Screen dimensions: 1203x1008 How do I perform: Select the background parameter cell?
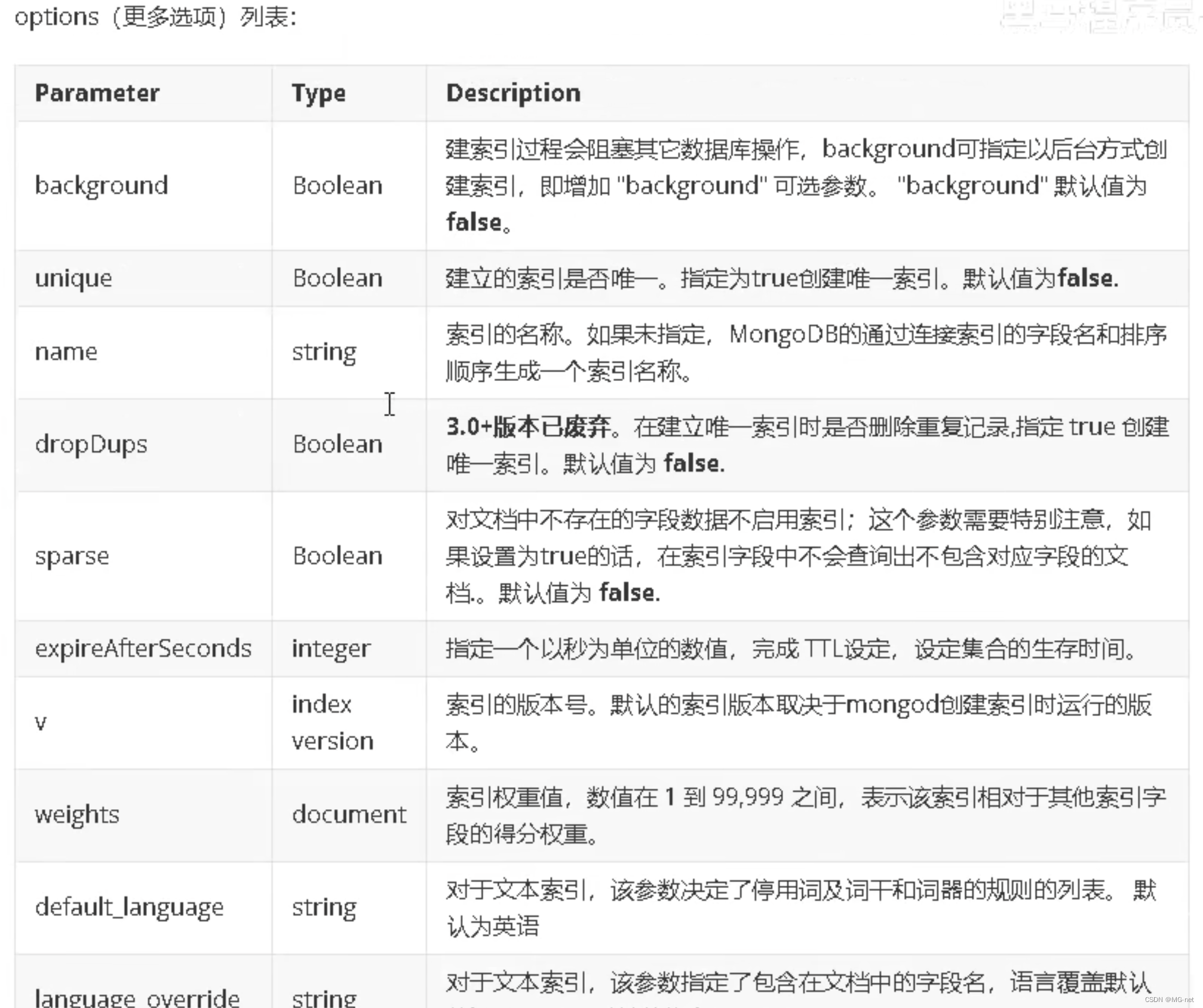tap(102, 186)
